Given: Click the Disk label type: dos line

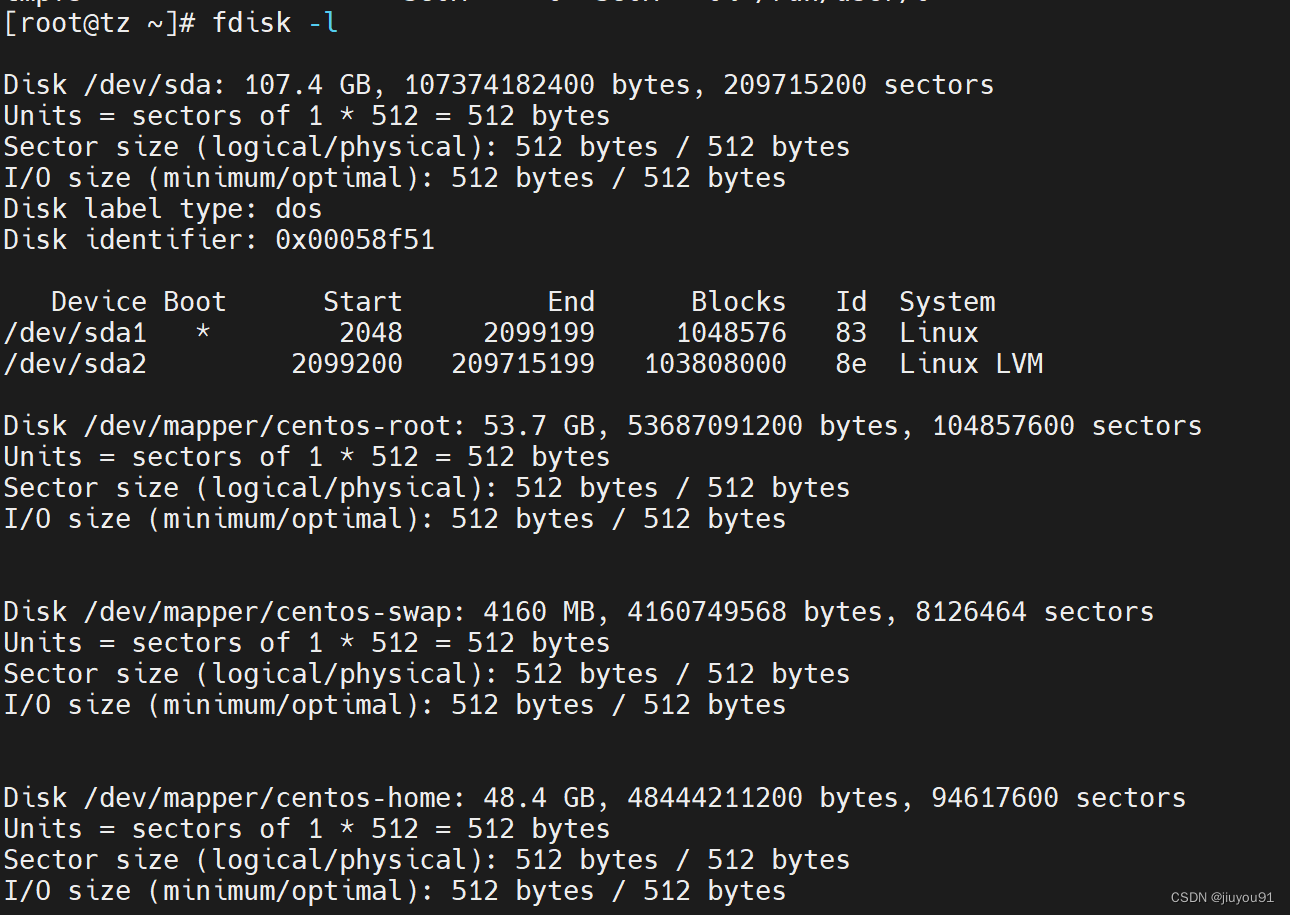Looking at the screenshot, I should pyautogui.click(x=163, y=209).
